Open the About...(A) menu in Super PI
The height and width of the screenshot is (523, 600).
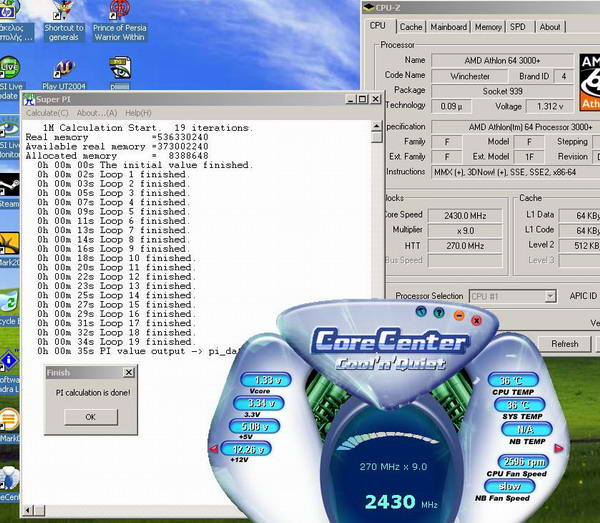97,113
